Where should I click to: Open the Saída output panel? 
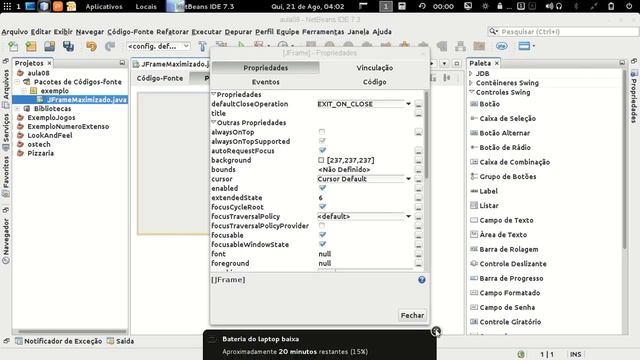[121, 341]
